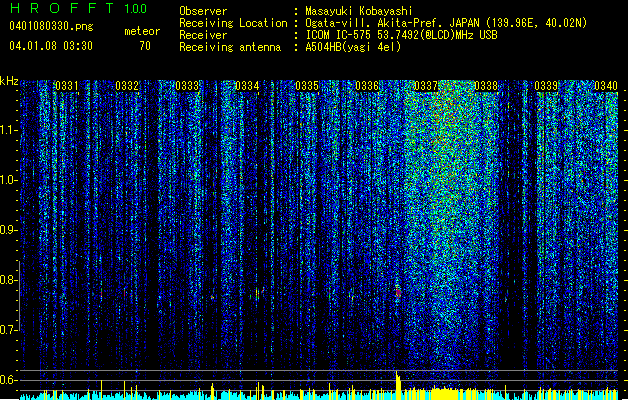Click the Receiving antenna label
The height and width of the screenshot is (400, 629).
(230, 47)
